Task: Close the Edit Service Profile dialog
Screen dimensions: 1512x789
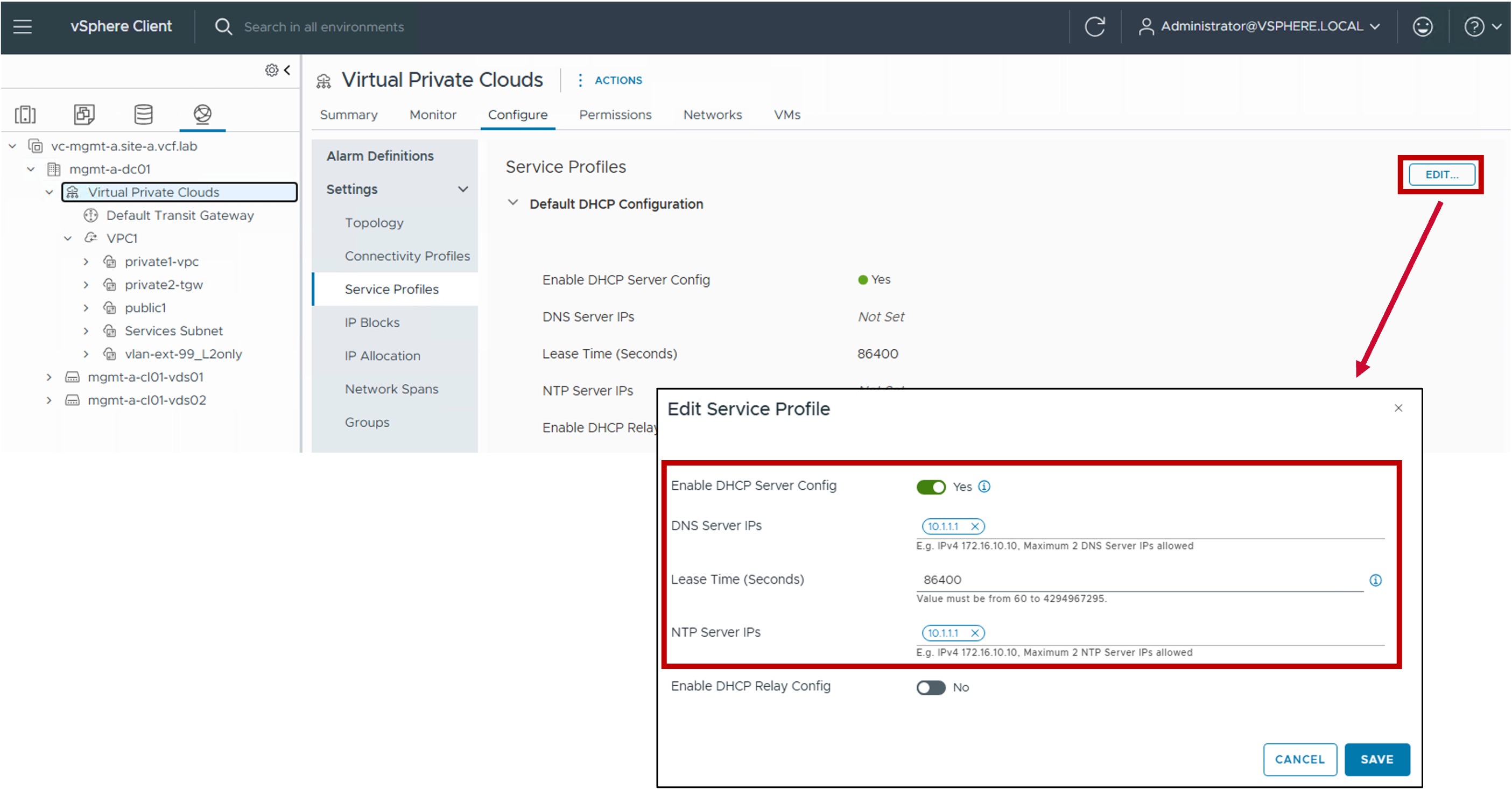Action: pos(1399,408)
